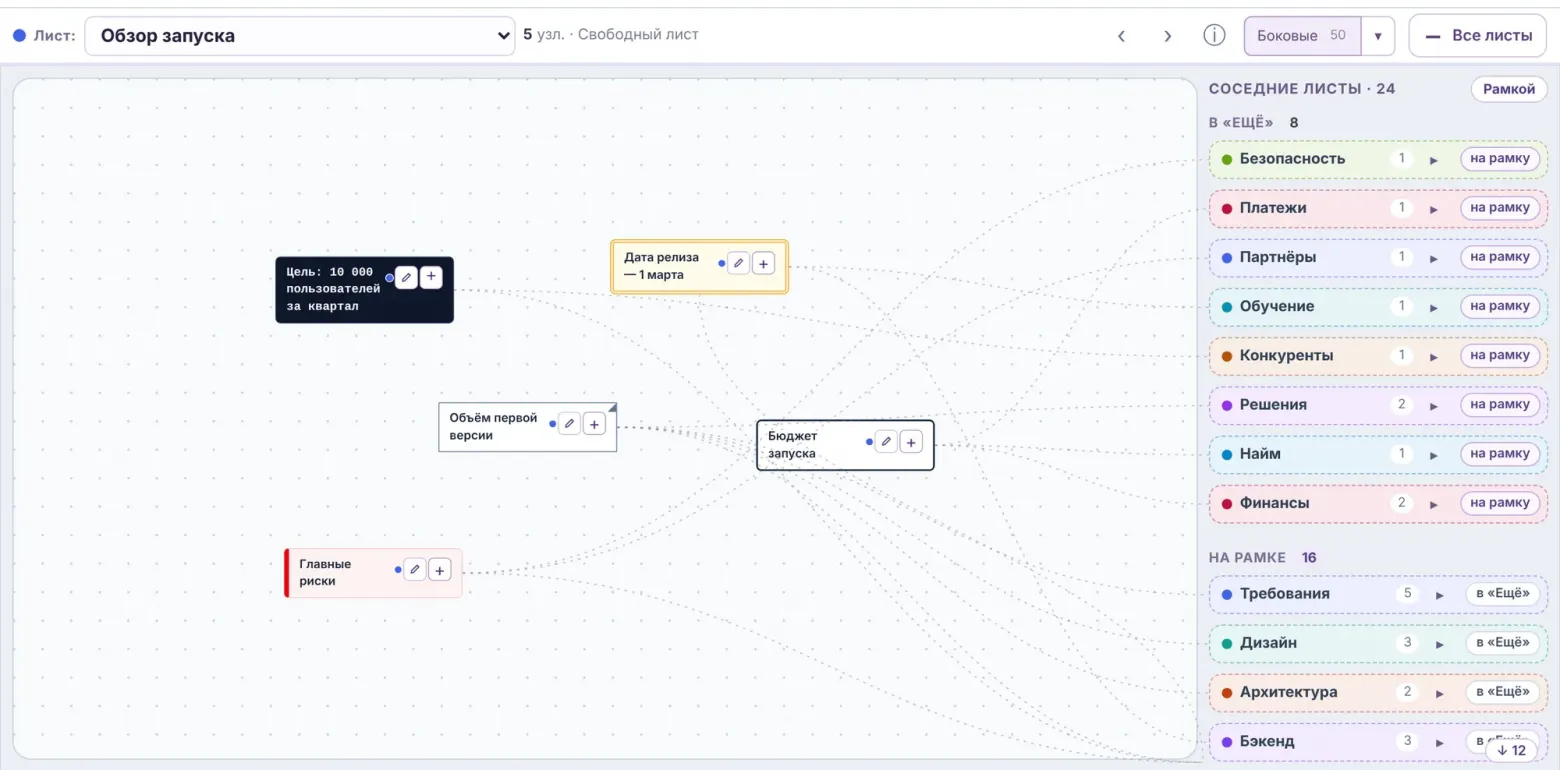Collapse with the «Все листы» button

[x=1478, y=36]
